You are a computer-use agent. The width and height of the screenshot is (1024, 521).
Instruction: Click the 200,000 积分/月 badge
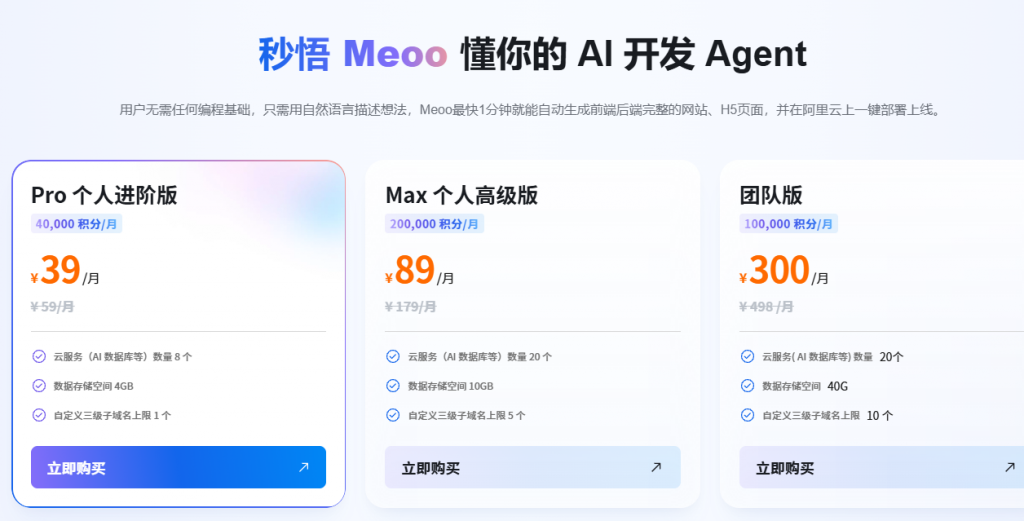coord(434,224)
